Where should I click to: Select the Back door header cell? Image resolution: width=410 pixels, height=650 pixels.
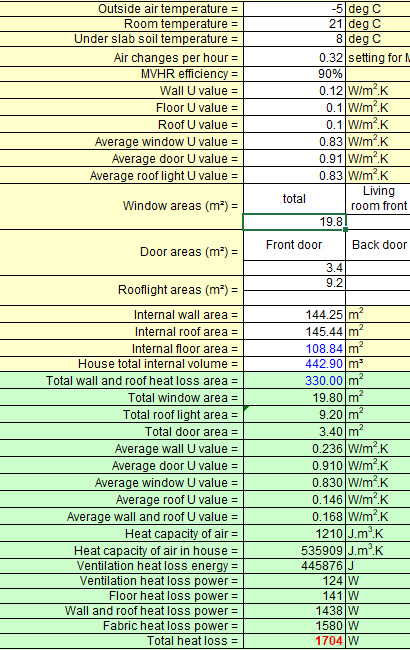pos(378,245)
